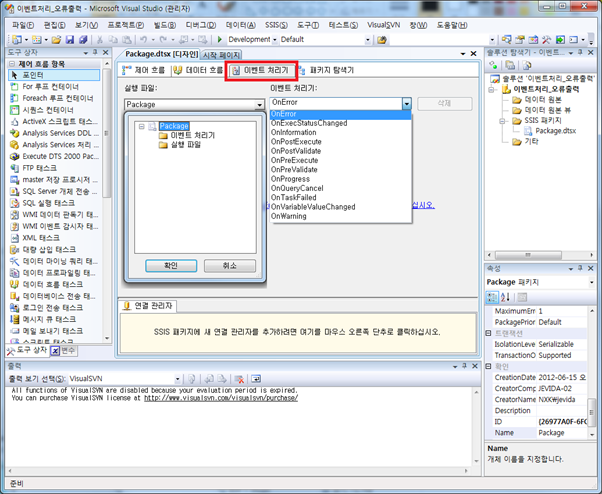Toggle the Word Wrap icon in Output panel
This screenshot has width=602, height=494.
[256, 379]
